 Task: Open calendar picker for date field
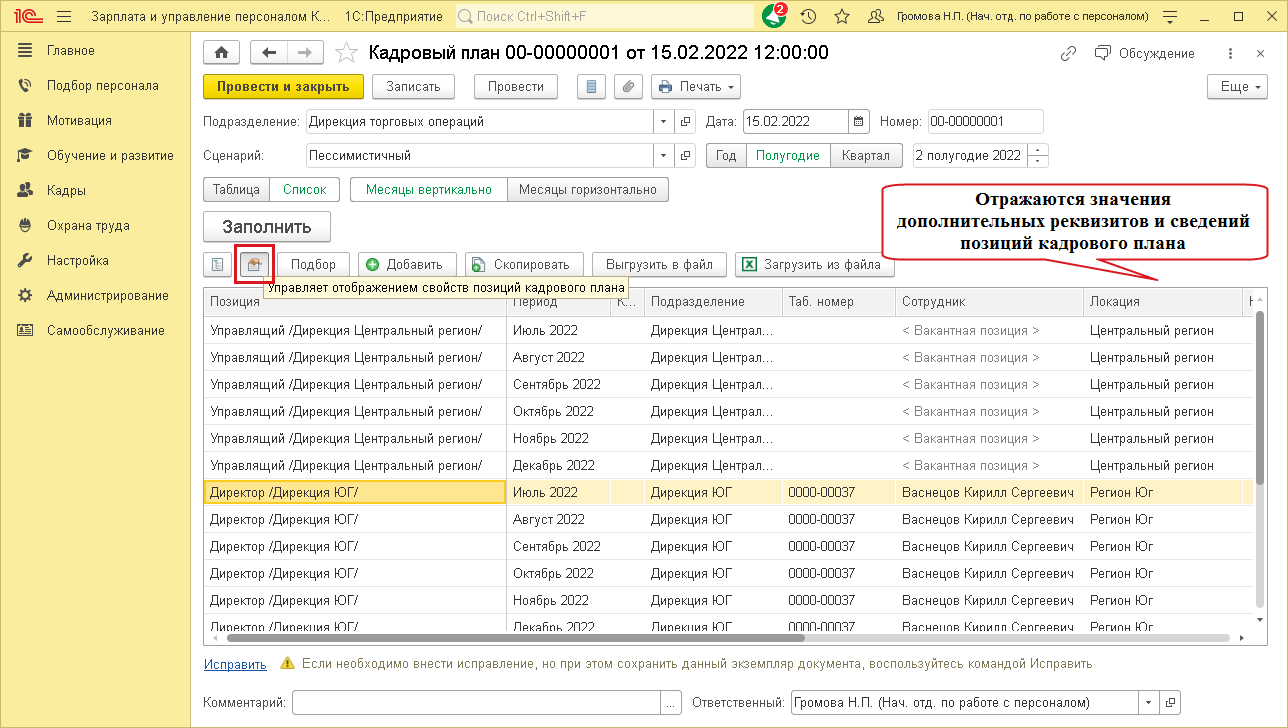(x=859, y=122)
